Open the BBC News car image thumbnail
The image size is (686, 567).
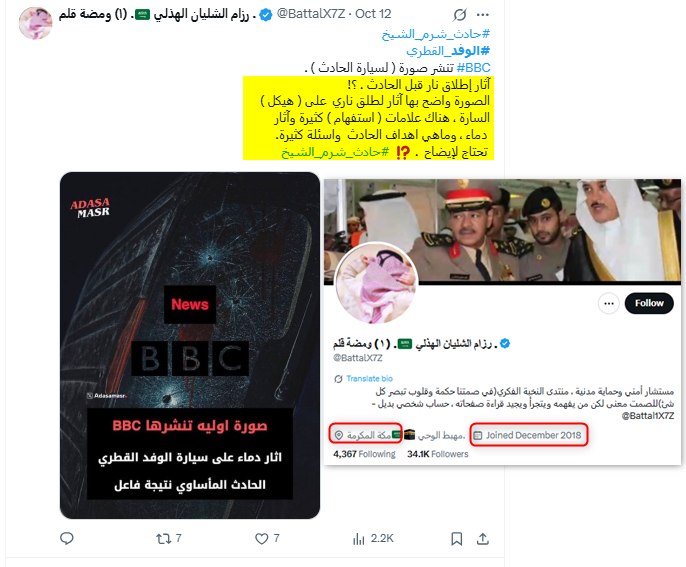190,345
